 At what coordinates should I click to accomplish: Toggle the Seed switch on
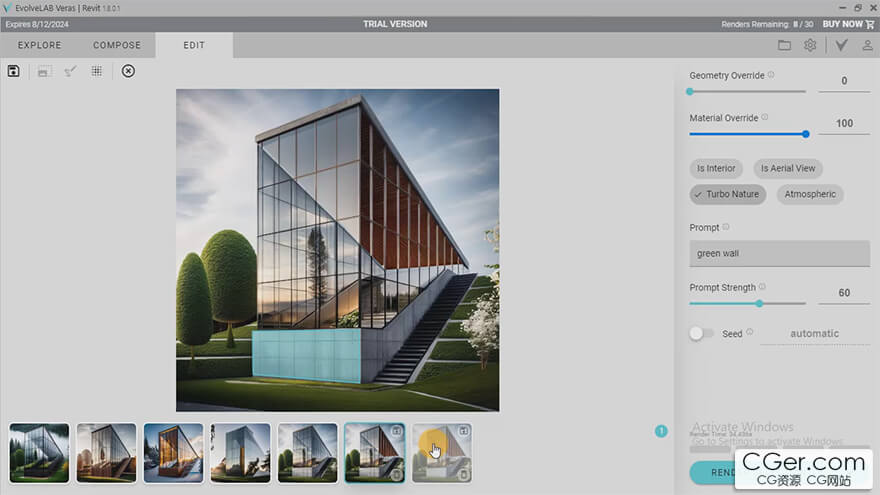click(x=701, y=333)
